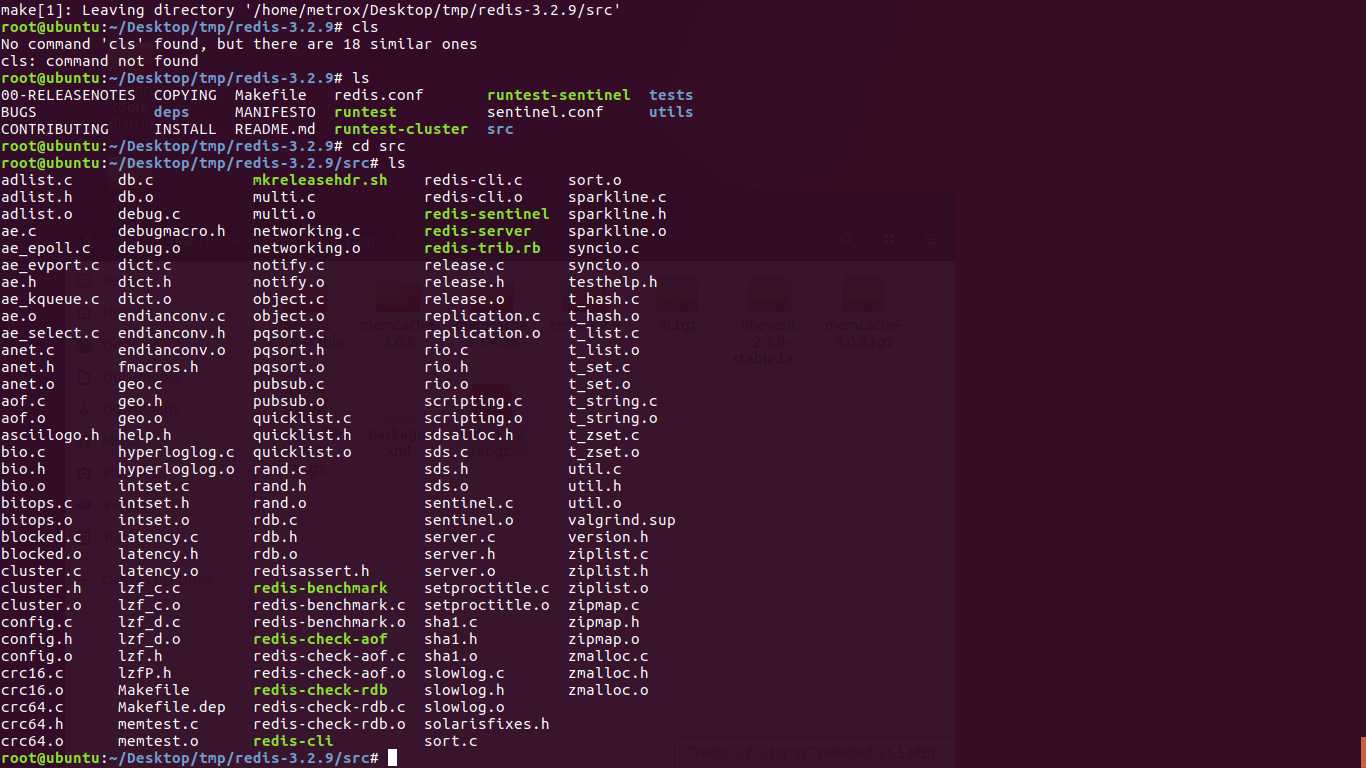Image resolution: width=1366 pixels, height=768 pixels.
Task: Select pubsub.c in the listing
Action: (x=289, y=384)
